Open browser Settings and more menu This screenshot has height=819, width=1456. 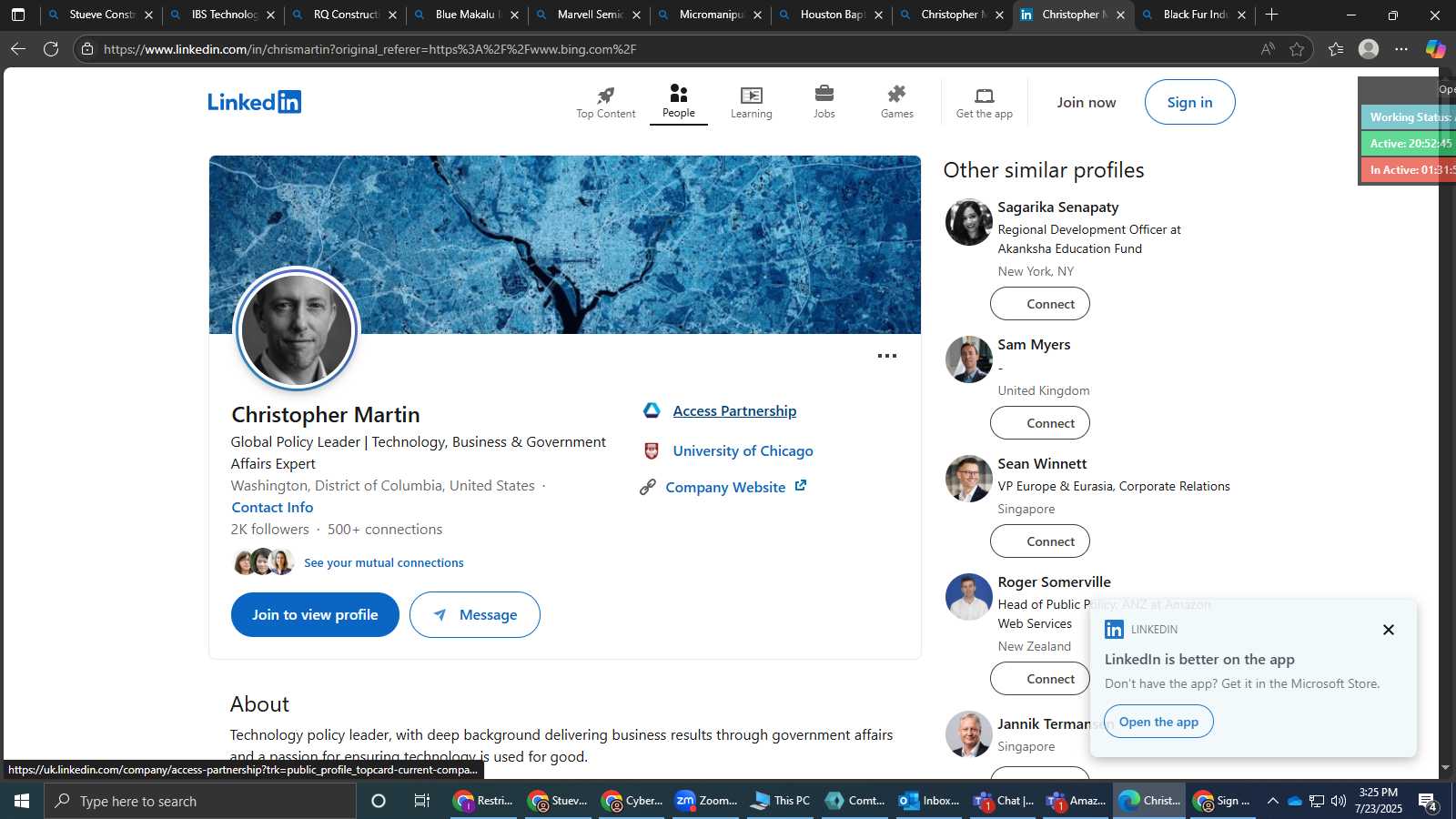pos(1401,49)
